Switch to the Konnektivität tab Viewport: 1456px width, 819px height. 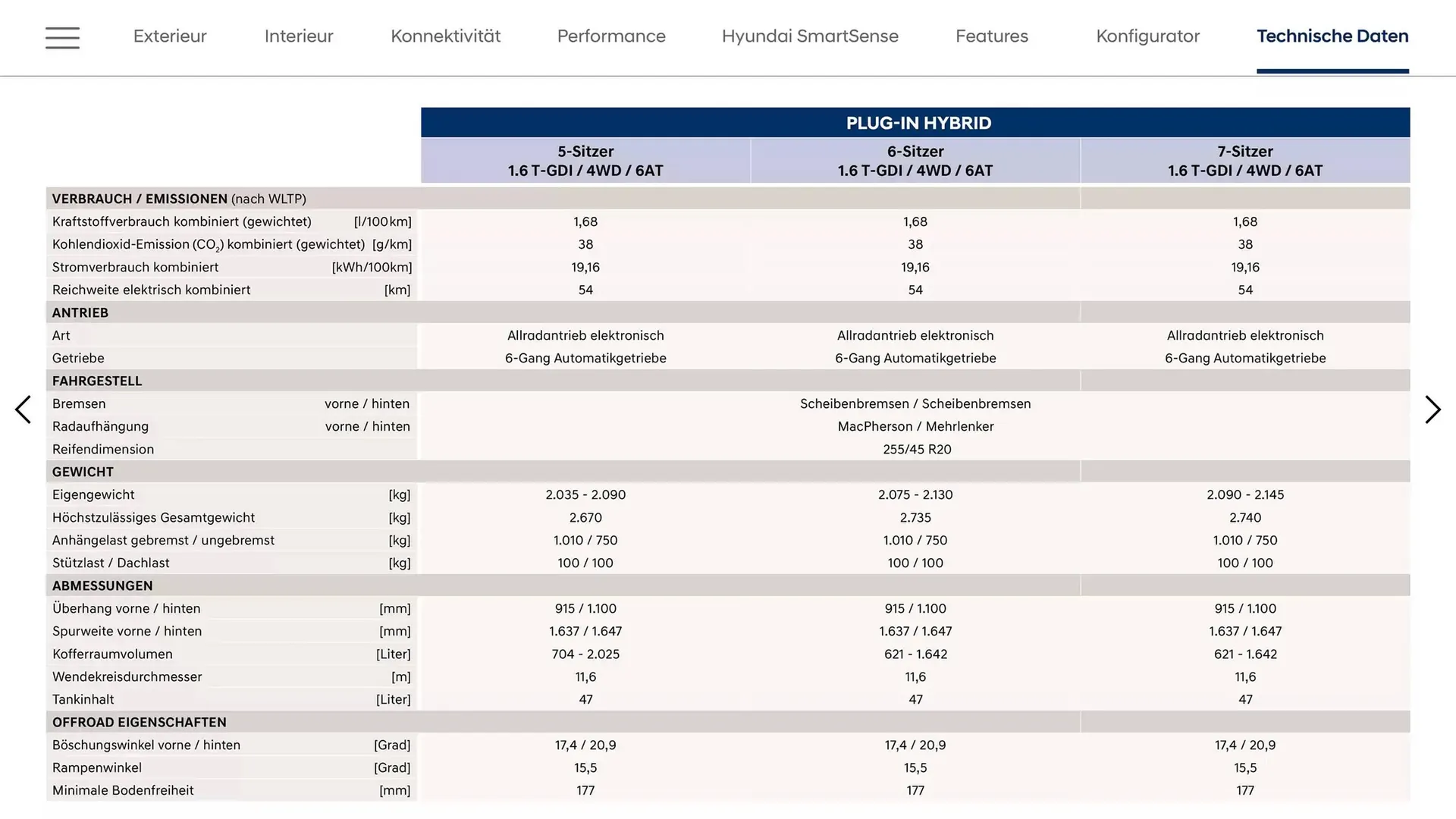(x=445, y=36)
